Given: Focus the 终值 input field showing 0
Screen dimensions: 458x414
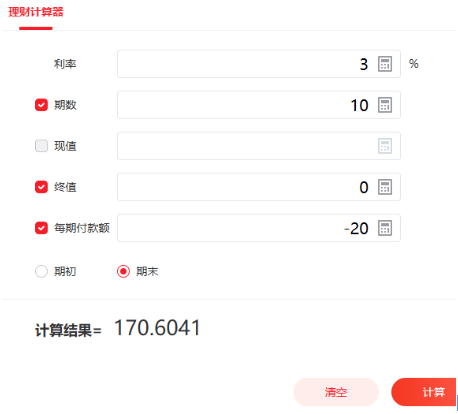Looking at the screenshot, I should point(259,187).
